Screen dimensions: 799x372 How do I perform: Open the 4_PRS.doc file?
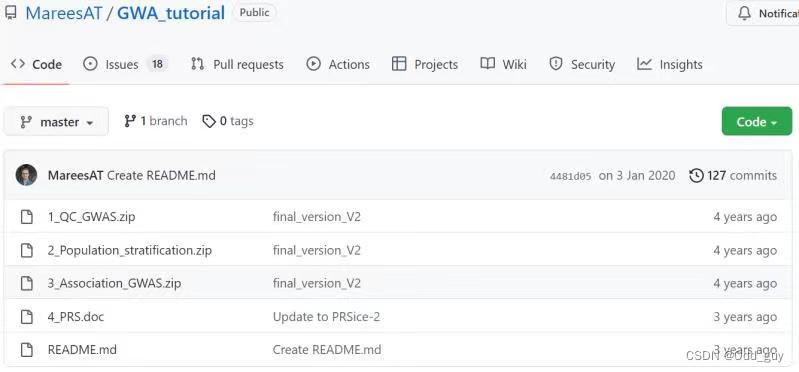tap(76, 317)
